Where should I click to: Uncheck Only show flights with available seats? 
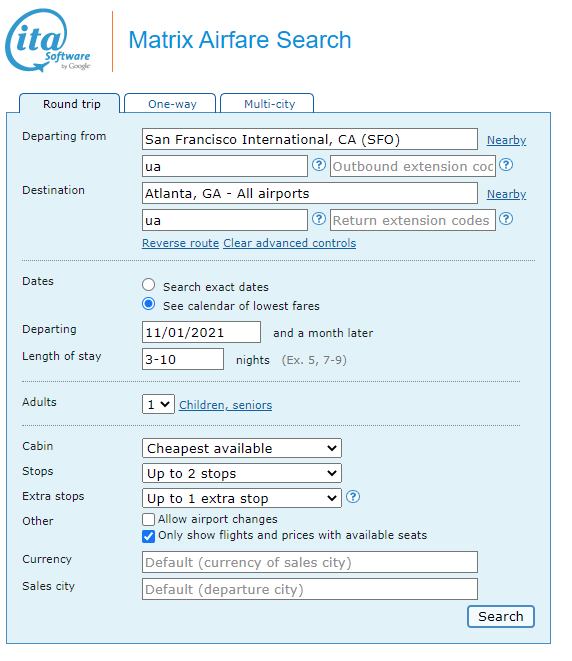(x=148, y=536)
